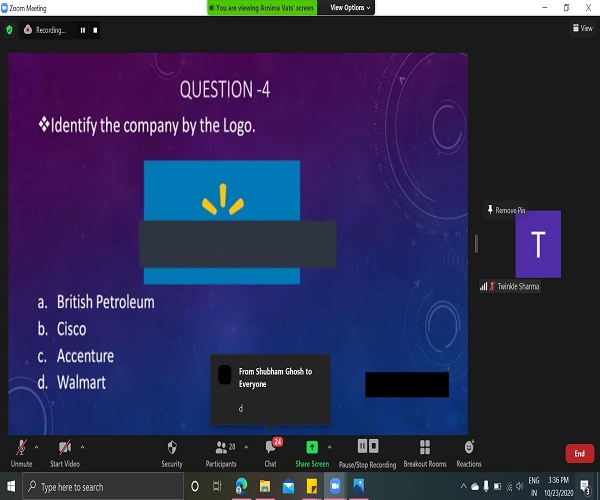
Task: Open the Reactions menu
Action: coord(469,454)
